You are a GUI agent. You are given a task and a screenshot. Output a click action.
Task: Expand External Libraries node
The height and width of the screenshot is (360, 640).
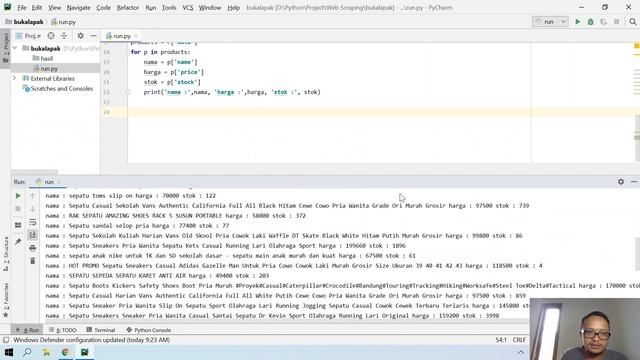coord(15,78)
